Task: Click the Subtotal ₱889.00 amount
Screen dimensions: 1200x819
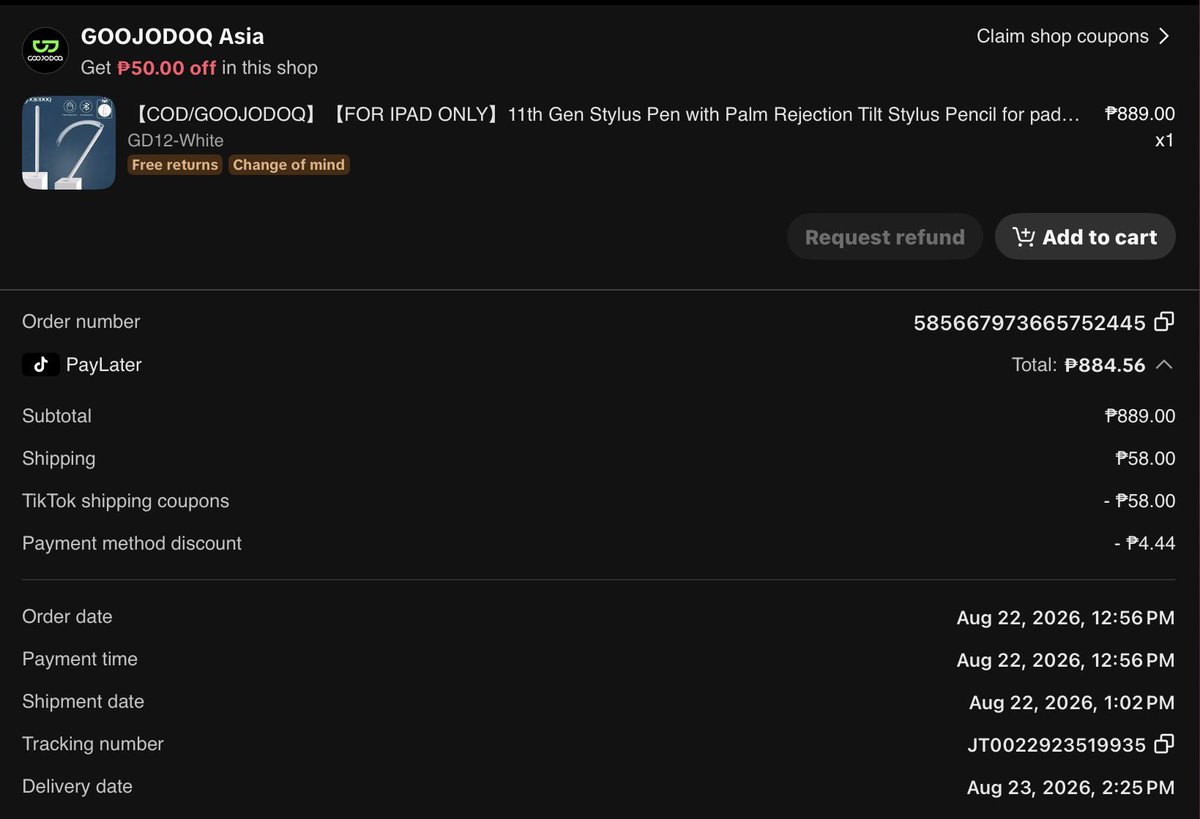Action: pyautogui.click(x=1140, y=416)
